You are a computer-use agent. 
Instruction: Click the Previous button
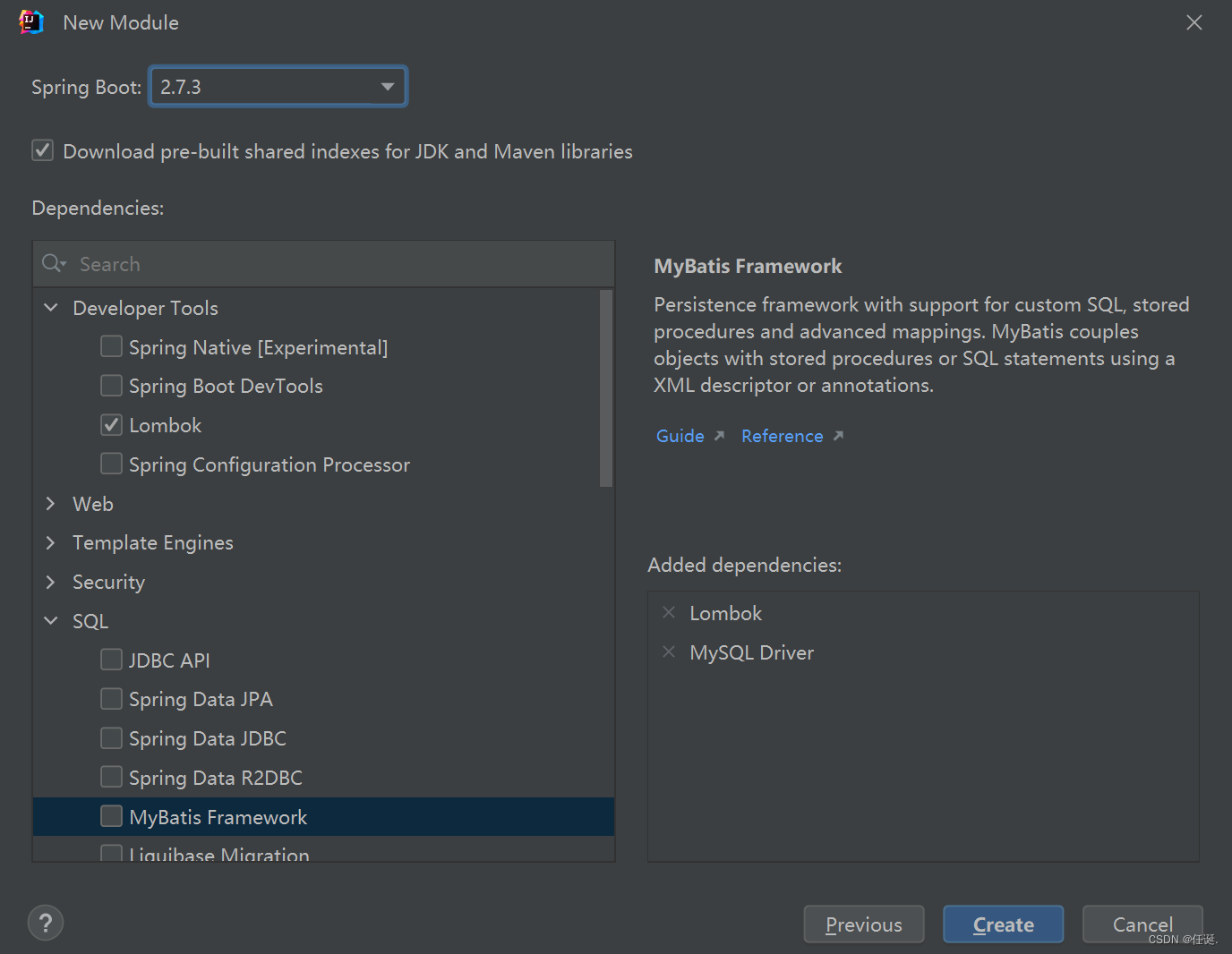tap(864, 924)
